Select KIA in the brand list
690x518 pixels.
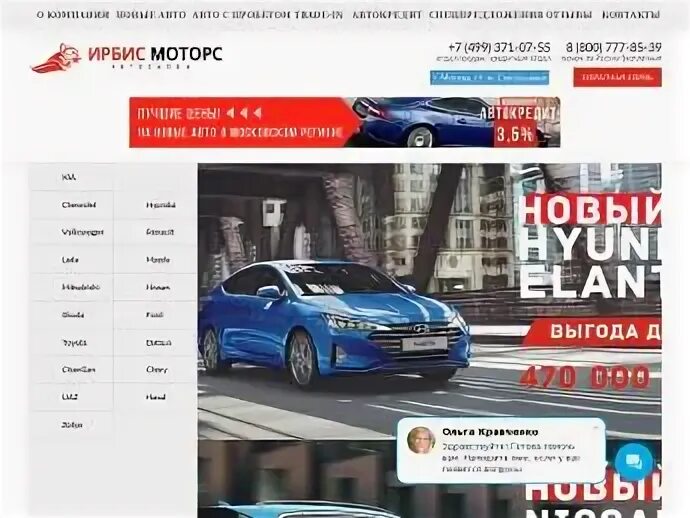(x=69, y=177)
